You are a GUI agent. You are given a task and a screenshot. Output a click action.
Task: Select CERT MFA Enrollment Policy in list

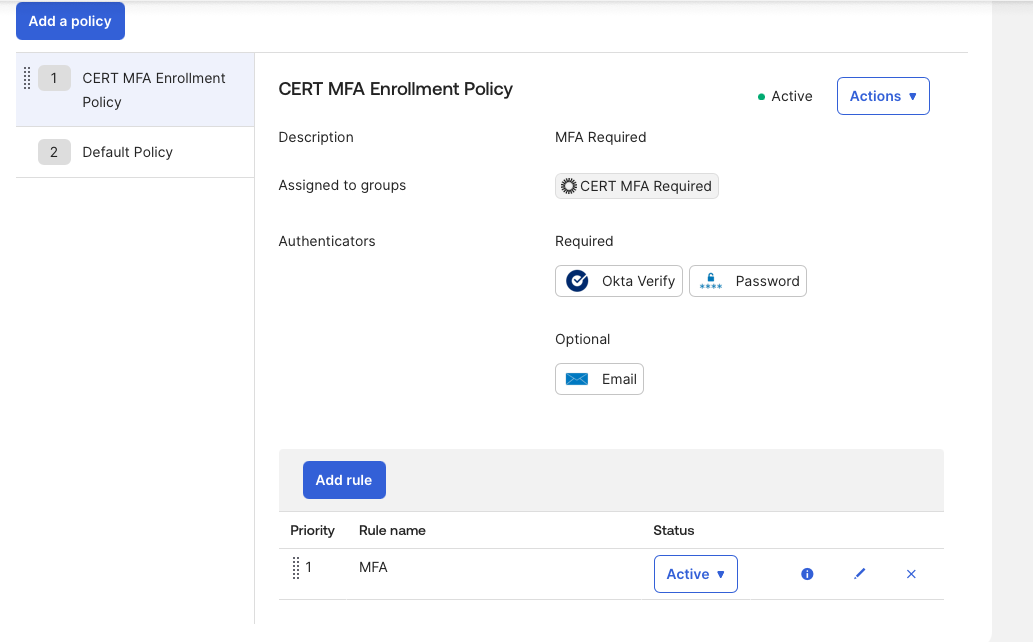[x=135, y=90]
